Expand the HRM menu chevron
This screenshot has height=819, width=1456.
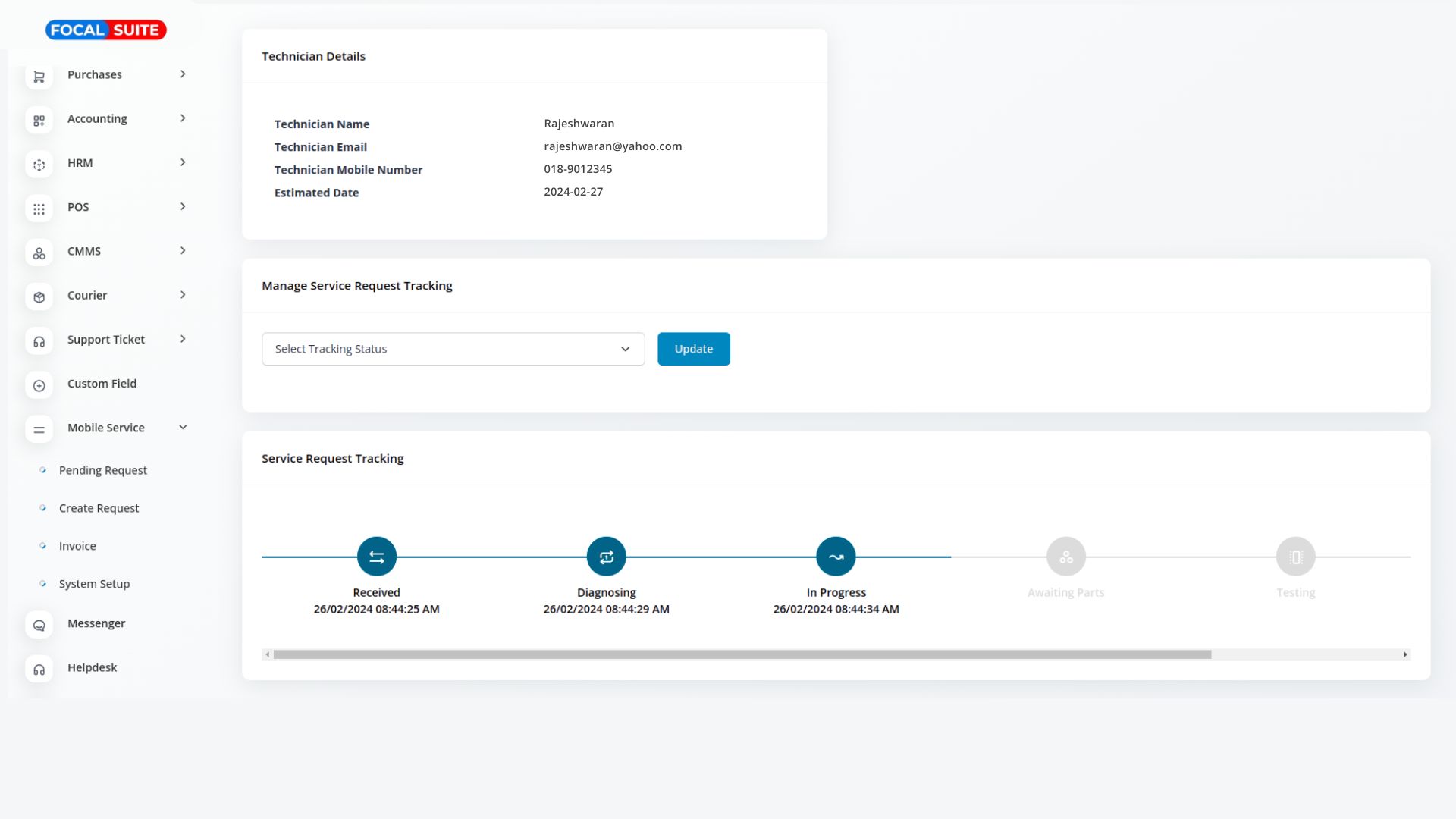pyautogui.click(x=183, y=162)
